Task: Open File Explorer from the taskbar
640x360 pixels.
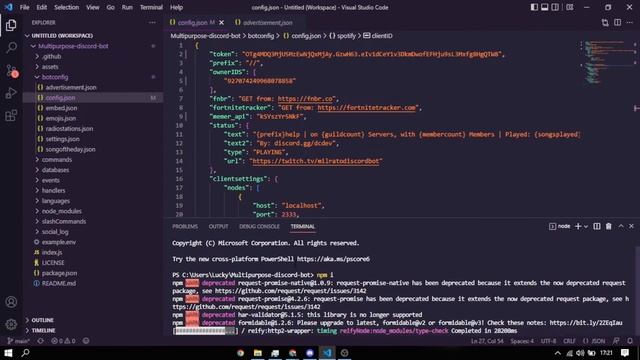Action: (x=258, y=353)
